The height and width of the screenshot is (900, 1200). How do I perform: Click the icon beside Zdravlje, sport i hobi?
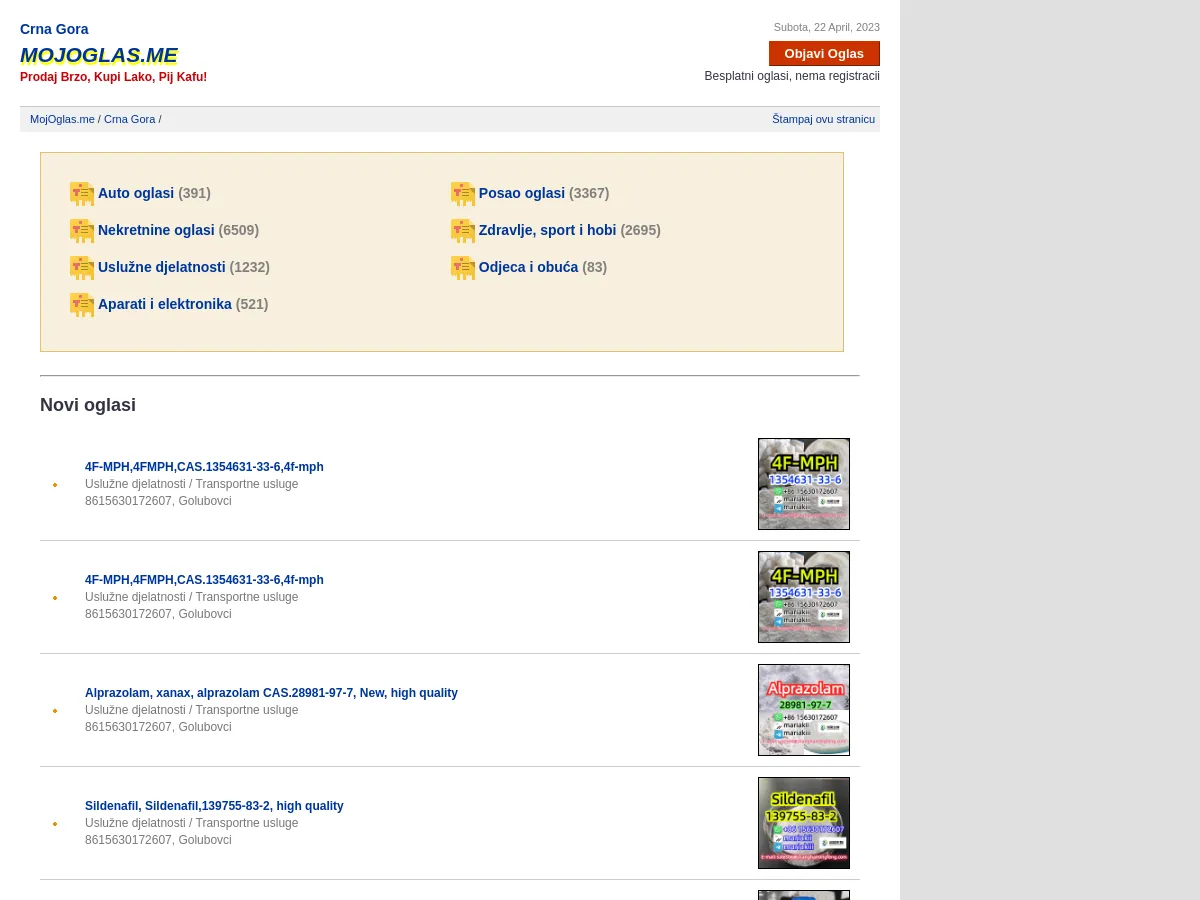[x=463, y=230]
